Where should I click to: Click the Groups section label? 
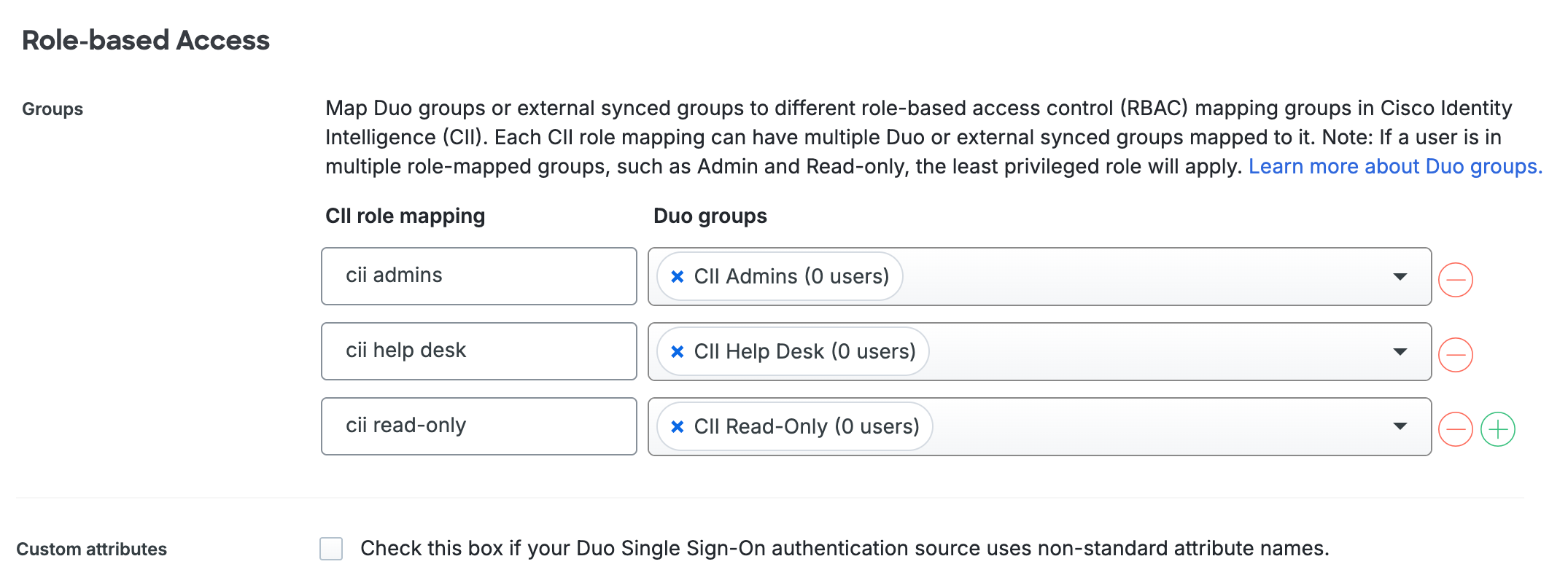click(x=53, y=109)
